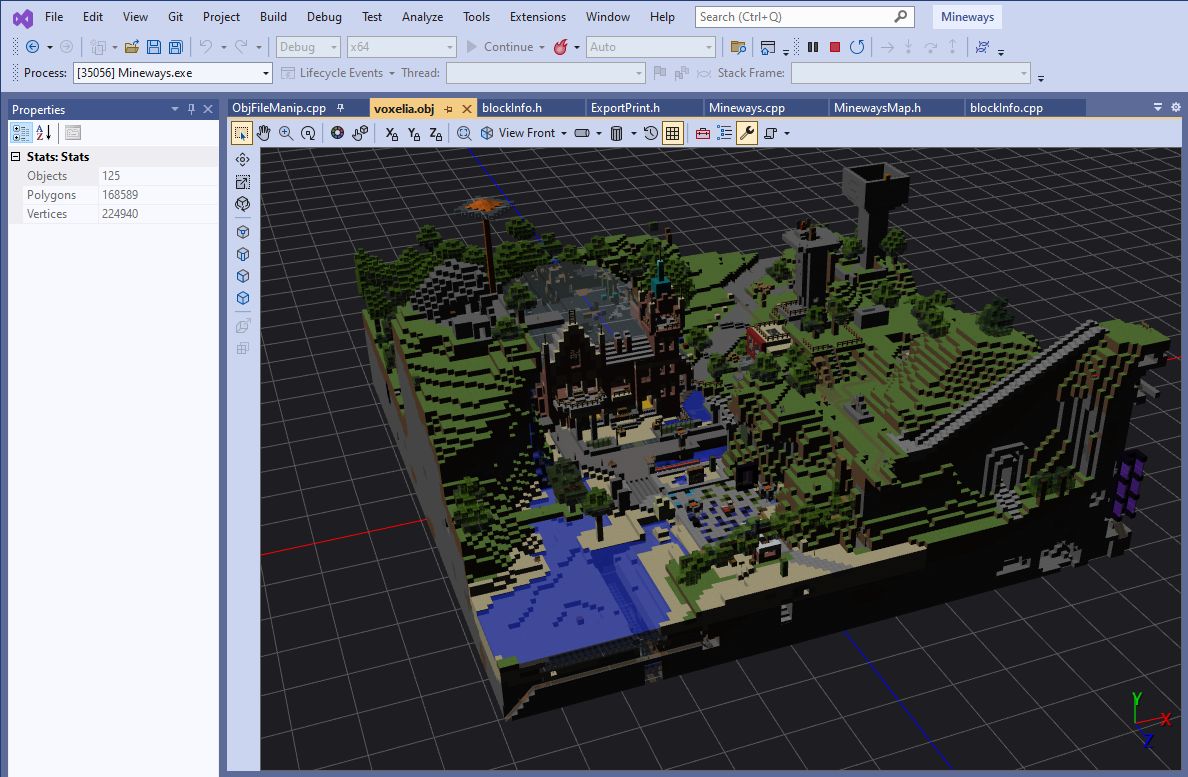Click the fourth cube icon in left toolbar
Image resolution: width=1188 pixels, height=777 pixels.
point(242,298)
